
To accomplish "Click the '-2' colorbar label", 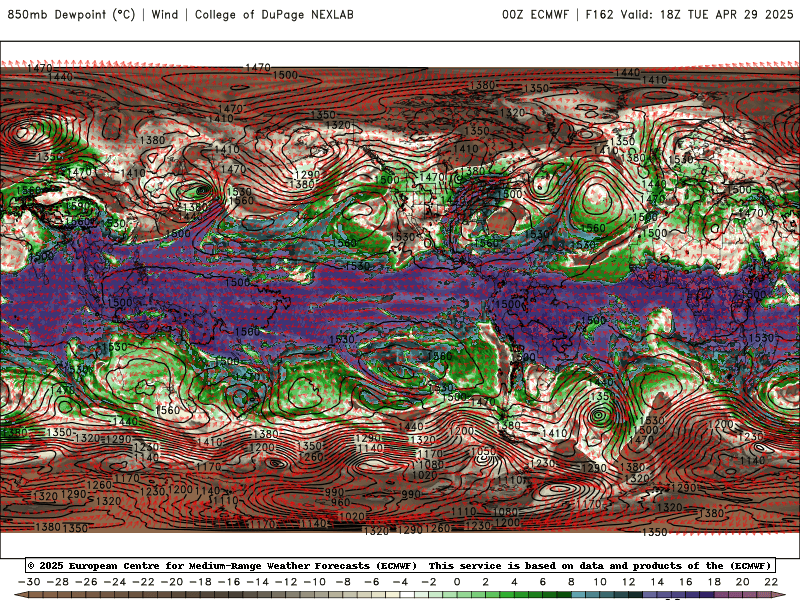I will click(x=429, y=582).
